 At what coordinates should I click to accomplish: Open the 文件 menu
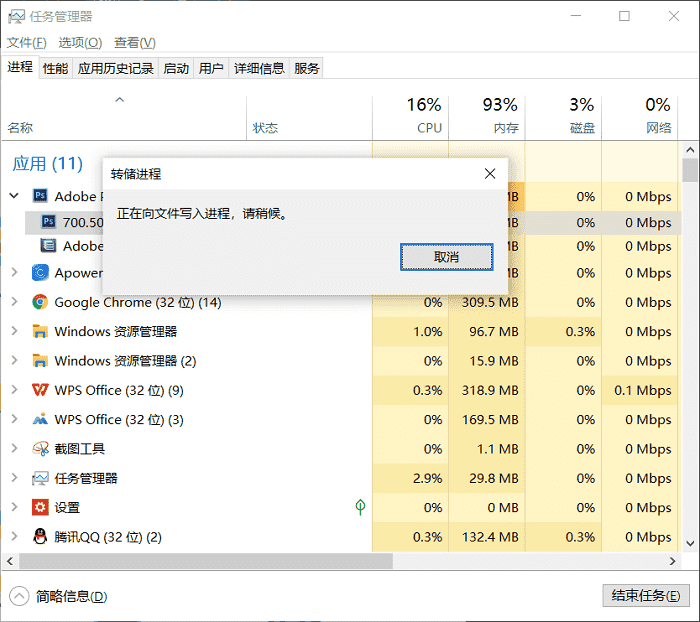27,43
